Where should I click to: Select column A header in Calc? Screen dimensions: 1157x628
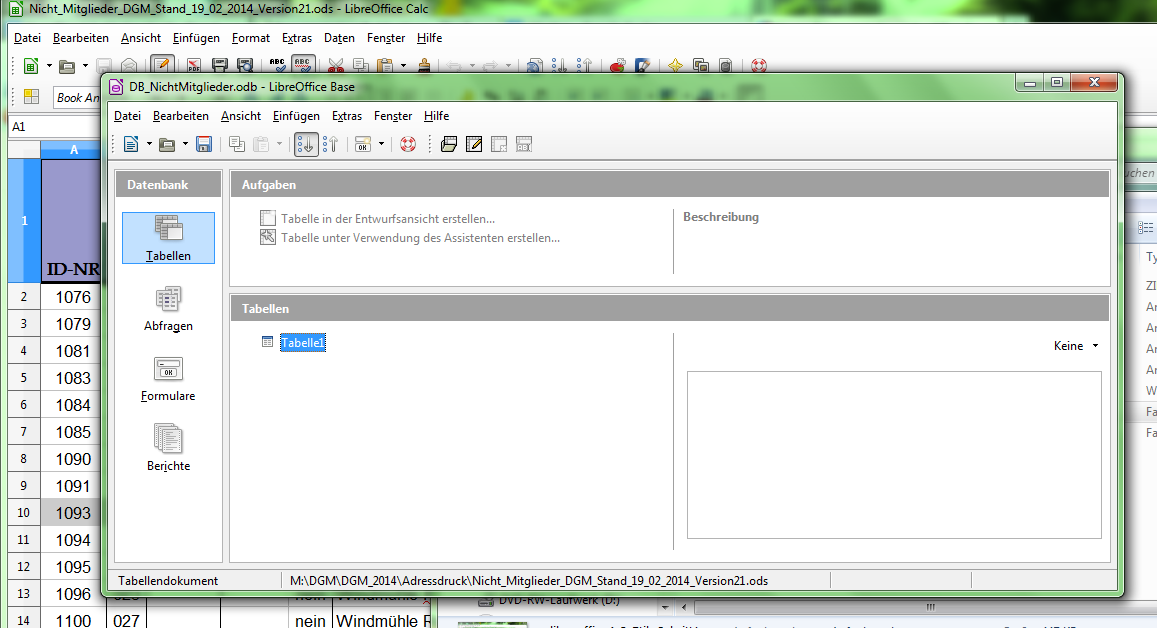(x=71, y=150)
